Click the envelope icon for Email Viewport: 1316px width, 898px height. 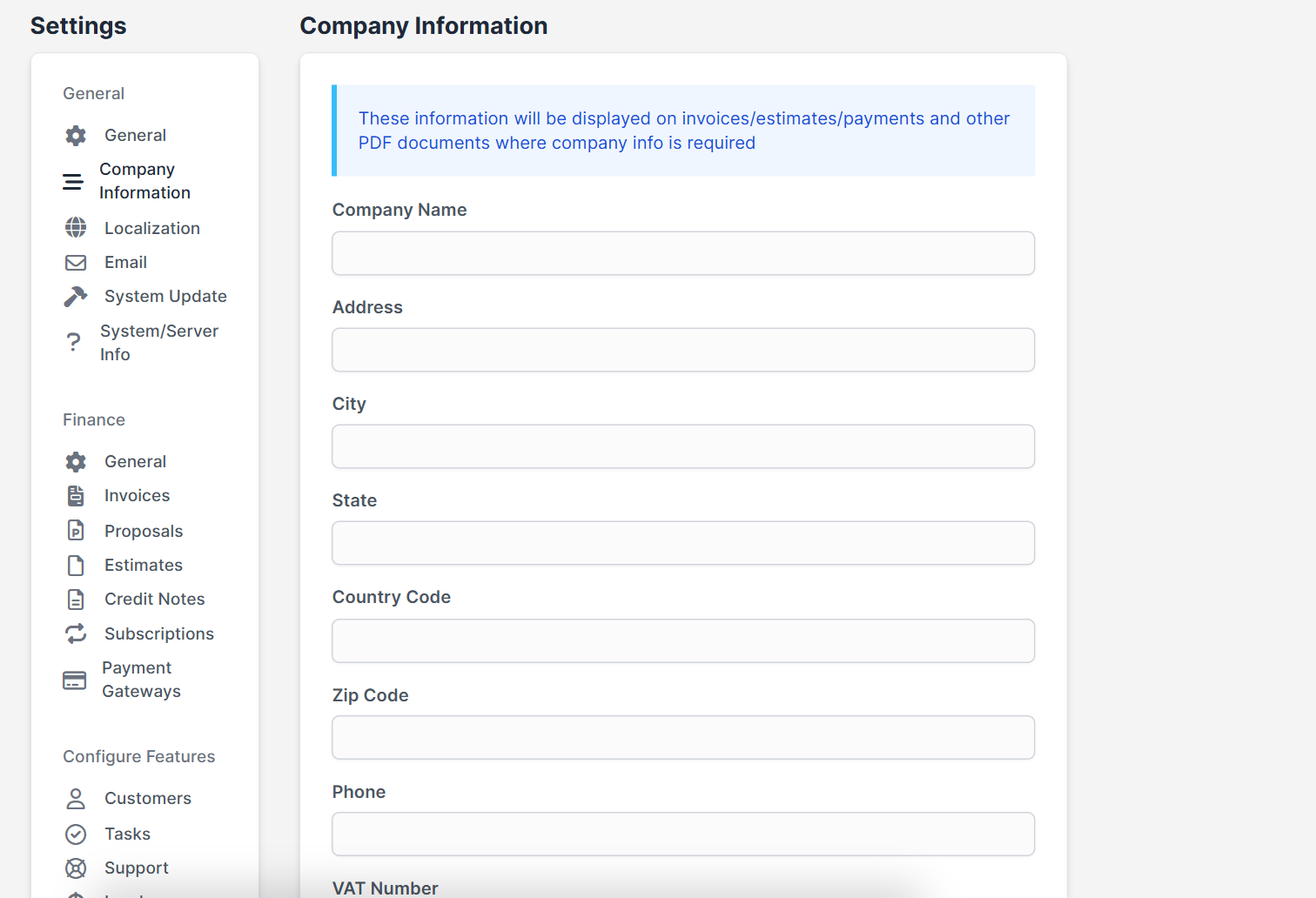(76, 263)
